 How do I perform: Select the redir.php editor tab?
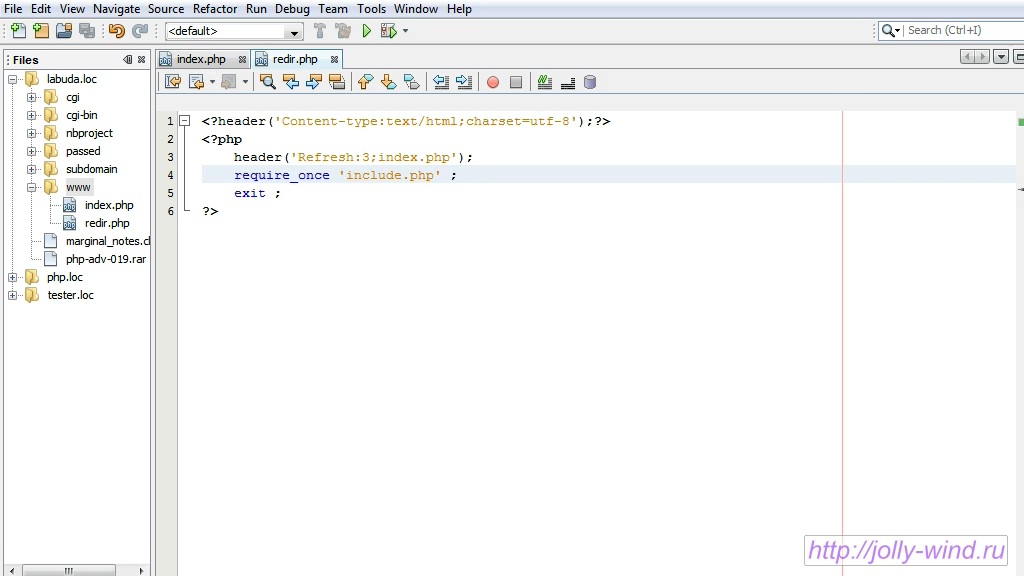coord(295,59)
